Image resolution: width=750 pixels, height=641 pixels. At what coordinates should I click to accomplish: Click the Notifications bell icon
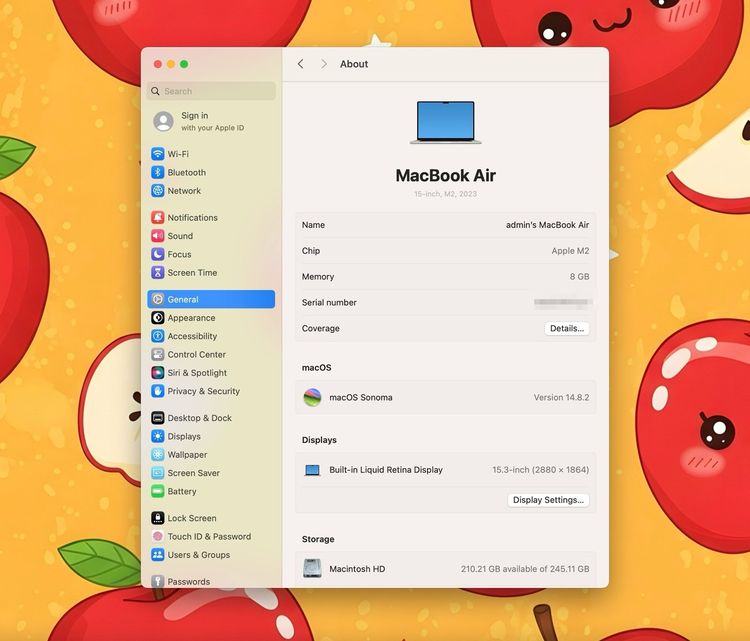tap(157, 217)
